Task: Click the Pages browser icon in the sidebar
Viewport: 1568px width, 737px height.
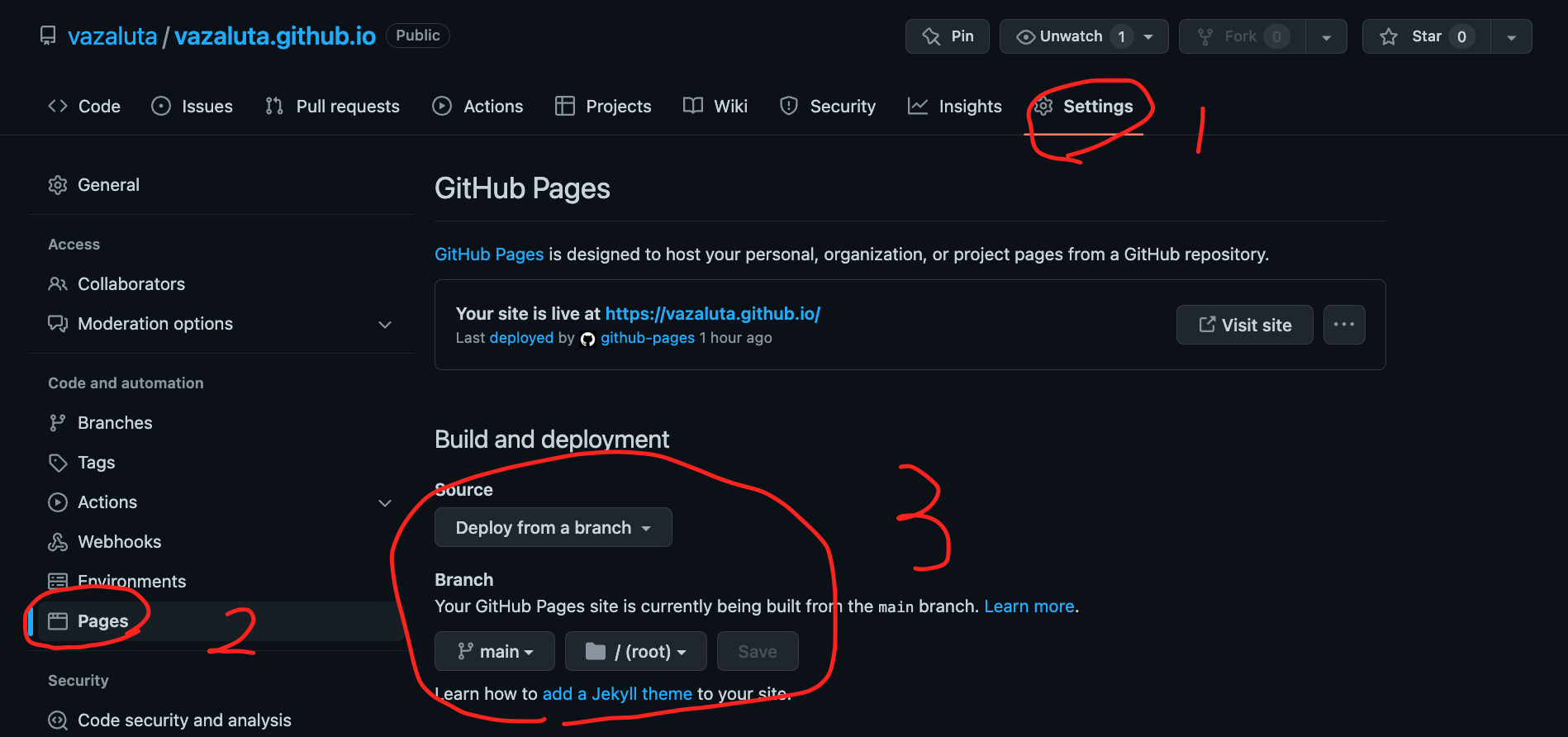Action: pos(58,621)
